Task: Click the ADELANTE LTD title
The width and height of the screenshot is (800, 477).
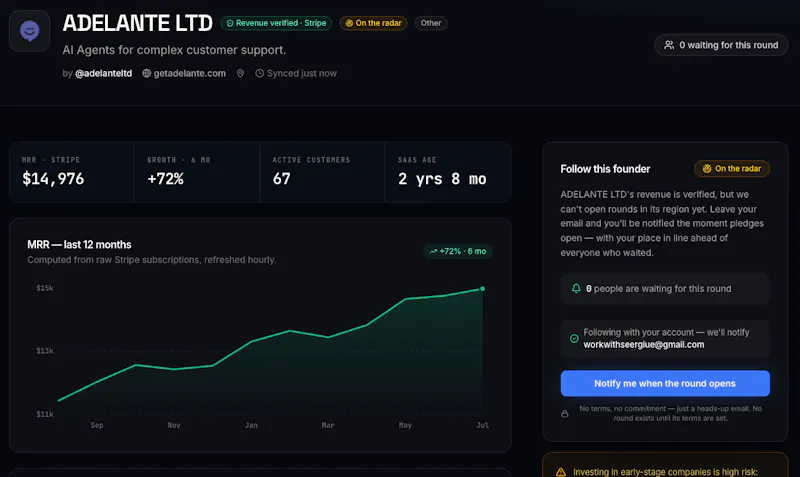Action: pos(137,23)
